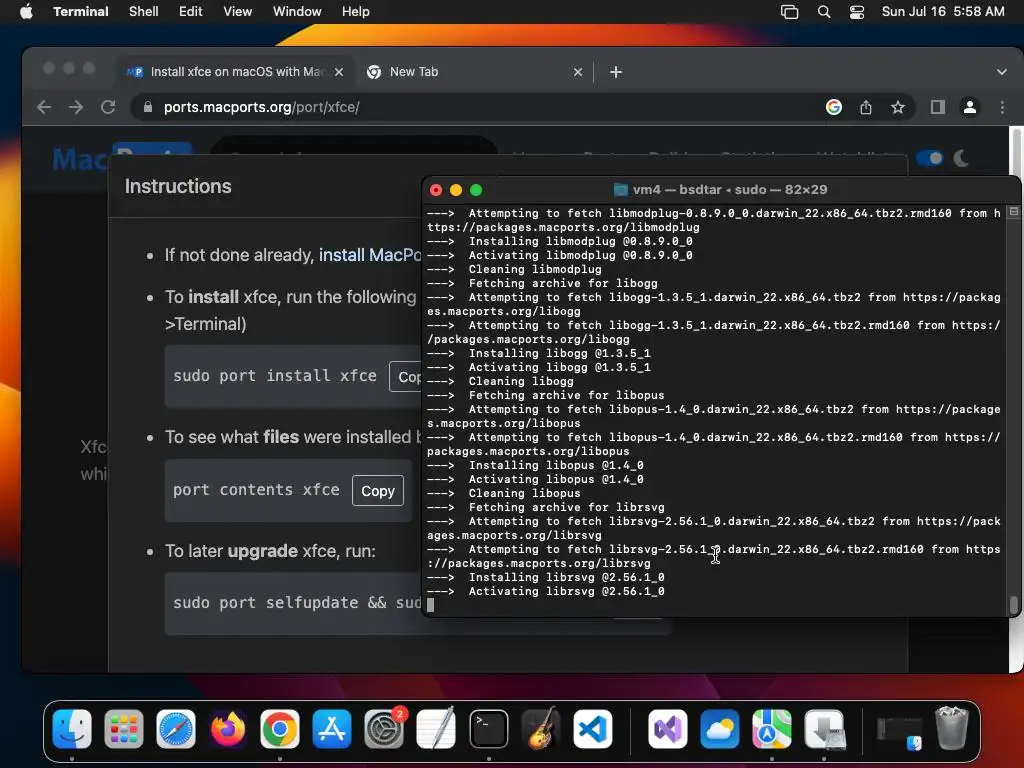Open Terminal from the Dock
The image size is (1024, 768).
[x=488, y=729]
